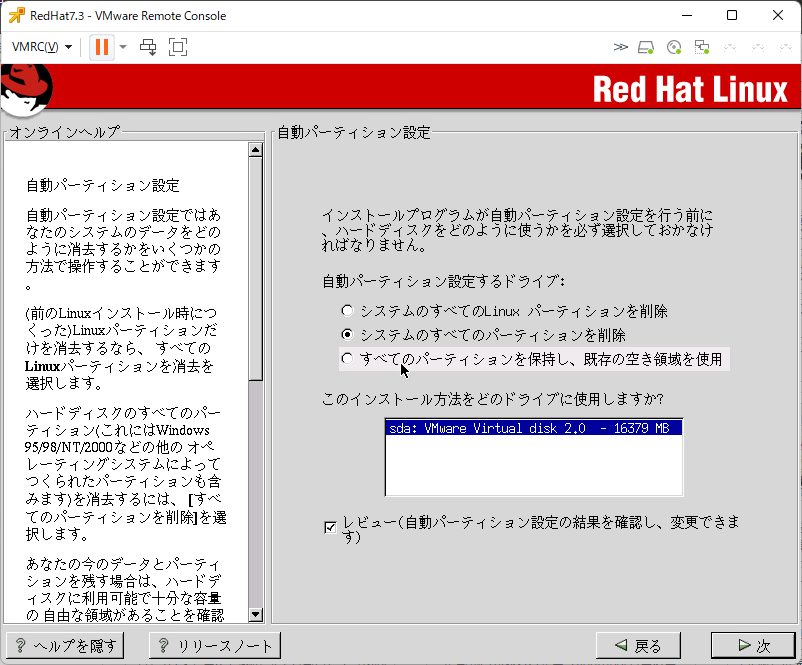Screen dimensions: 802x665
Task: Click the help panel scrollbar thumb
Action: click(x=256, y=269)
